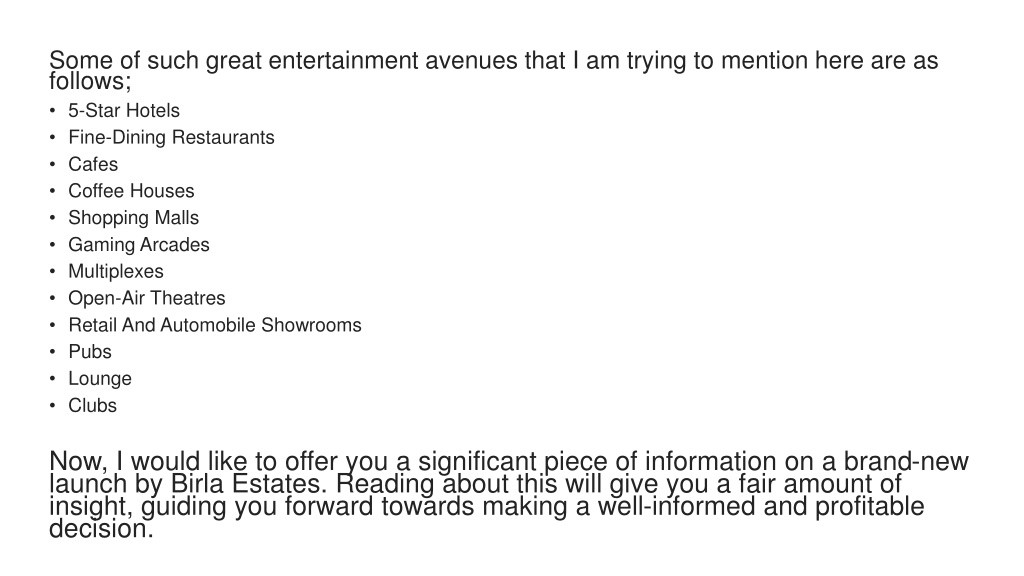Viewport: 1024px width, 576px height.
Task: Click on 'Shopping Malls' text
Action: (x=133, y=217)
